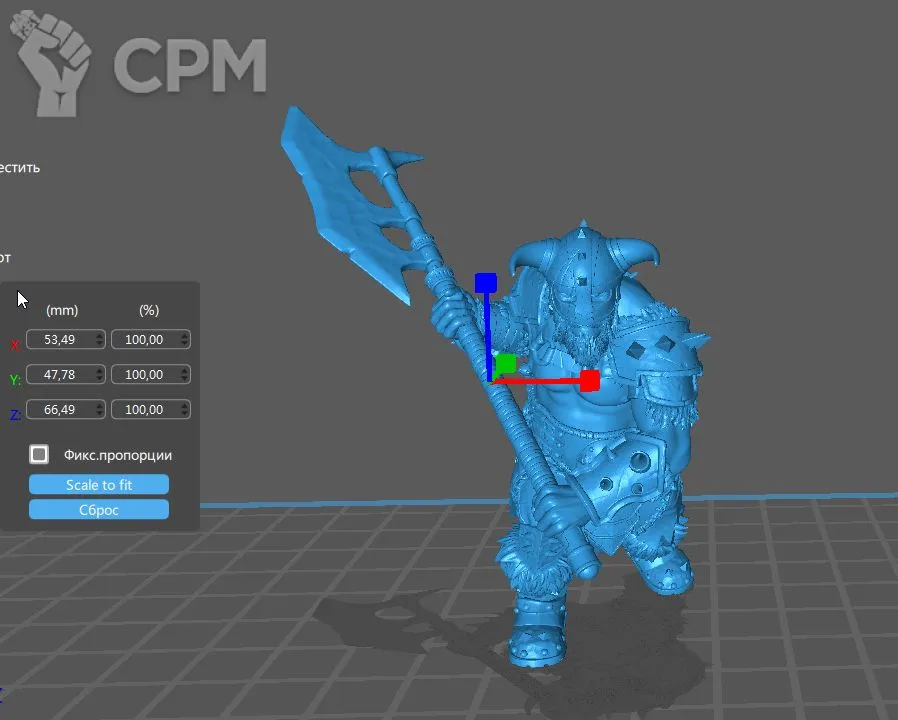Image resolution: width=898 pixels, height=720 pixels.
Task: Click the X percent field spinner arrows
Action: coord(185,340)
